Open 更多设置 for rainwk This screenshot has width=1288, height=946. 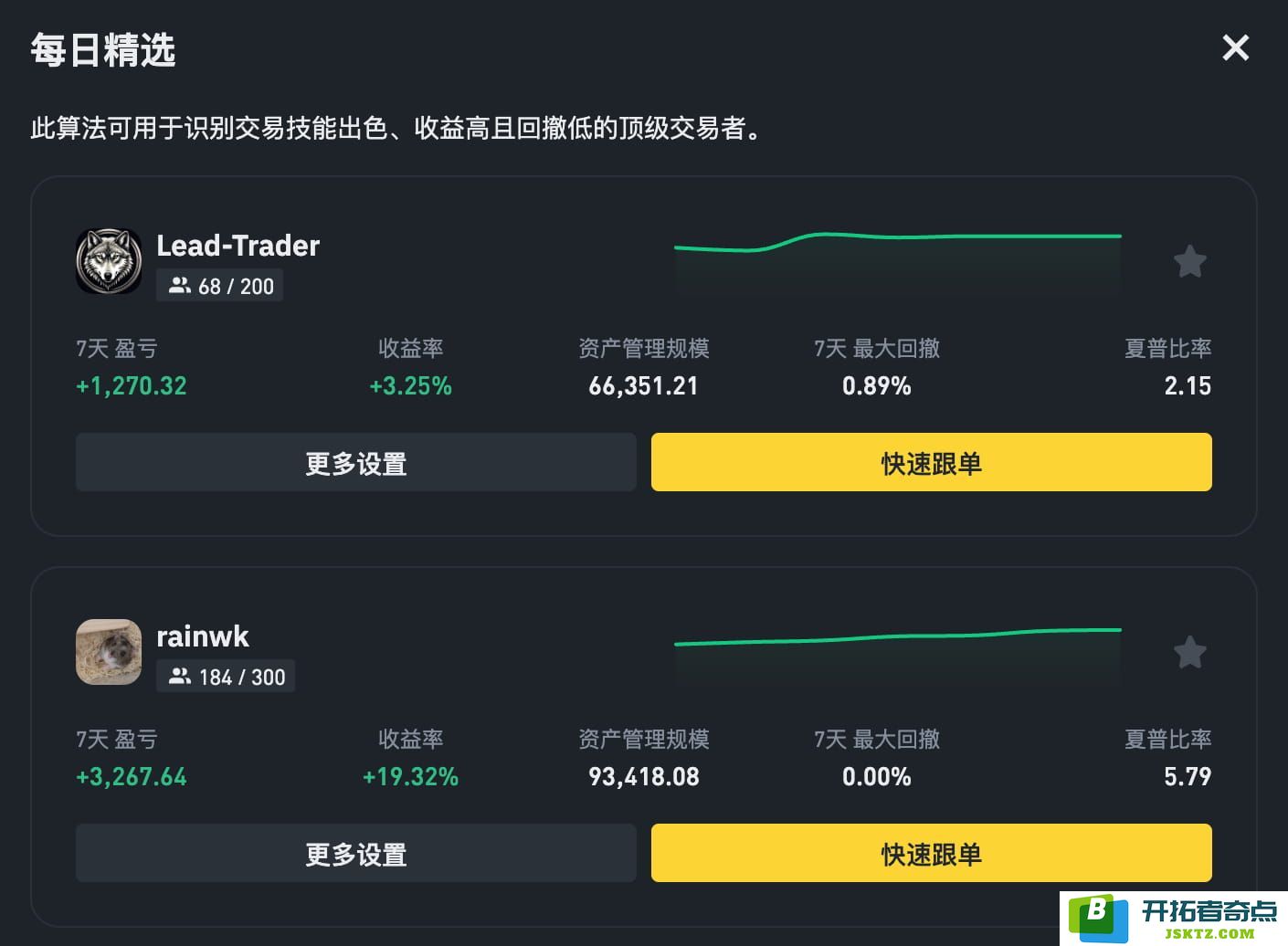(355, 854)
